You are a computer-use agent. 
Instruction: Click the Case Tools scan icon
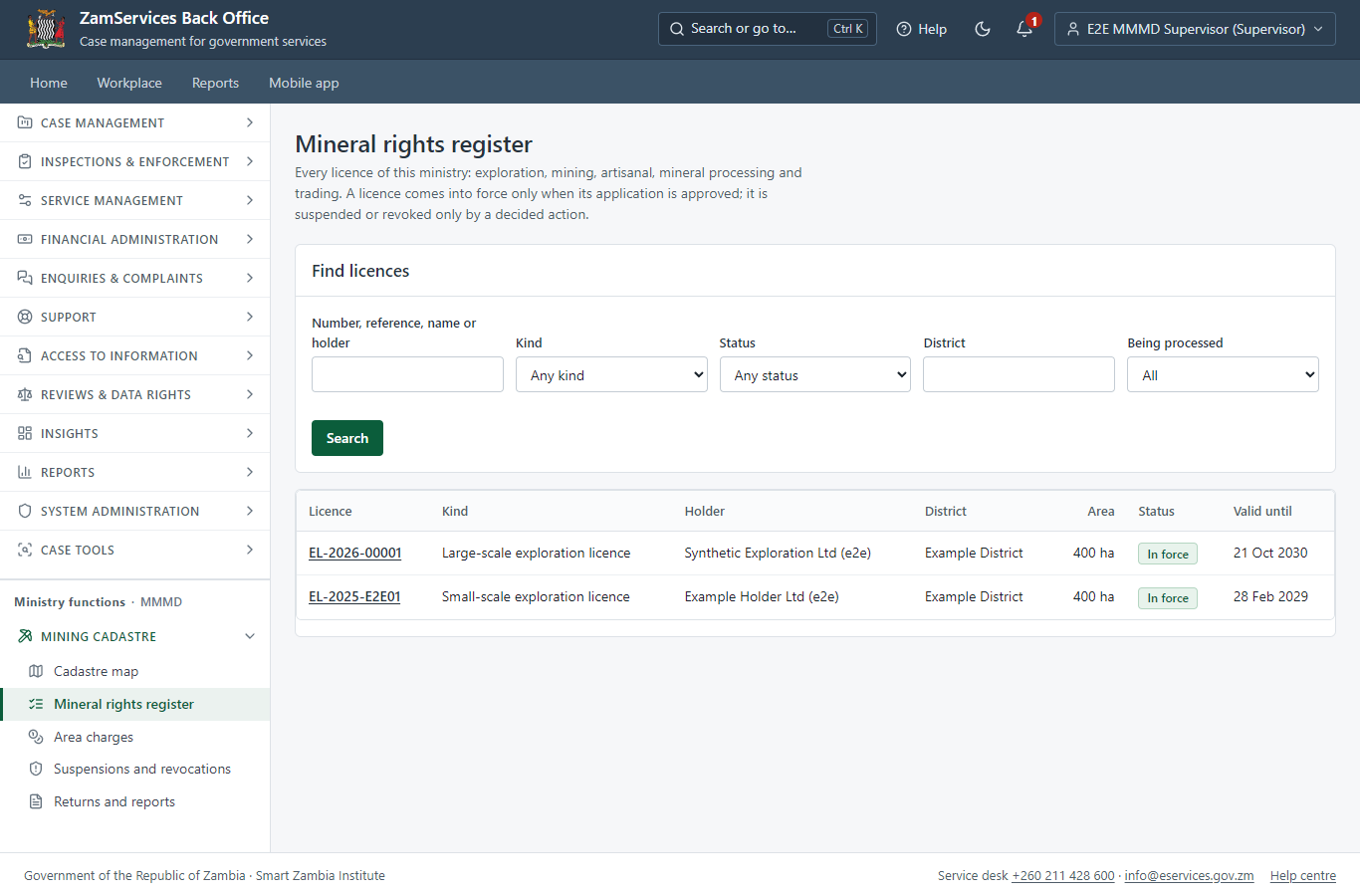coord(25,550)
